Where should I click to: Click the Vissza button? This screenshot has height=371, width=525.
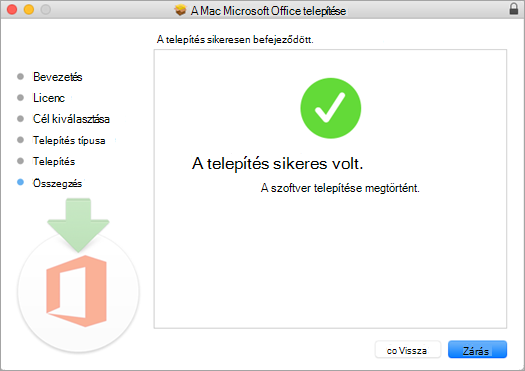click(407, 350)
